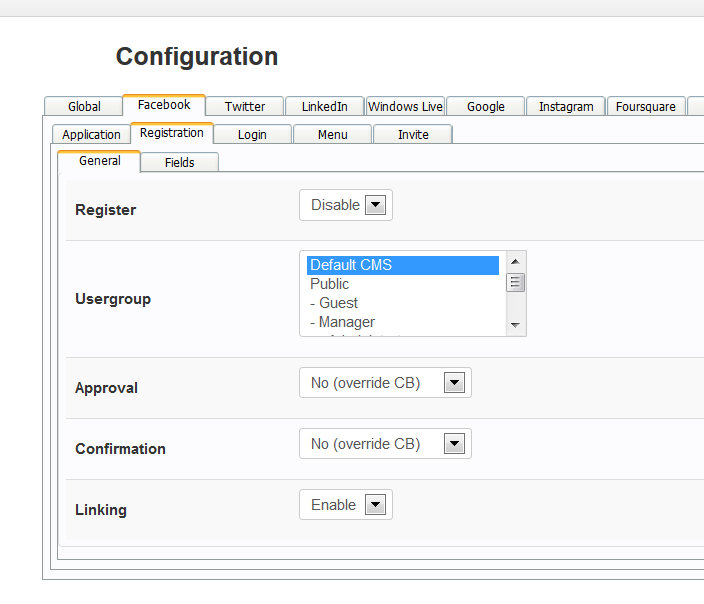Click the Usergroup field label
Screen dimensions: 704x604
pyautogui.click(x=113, y=299)
